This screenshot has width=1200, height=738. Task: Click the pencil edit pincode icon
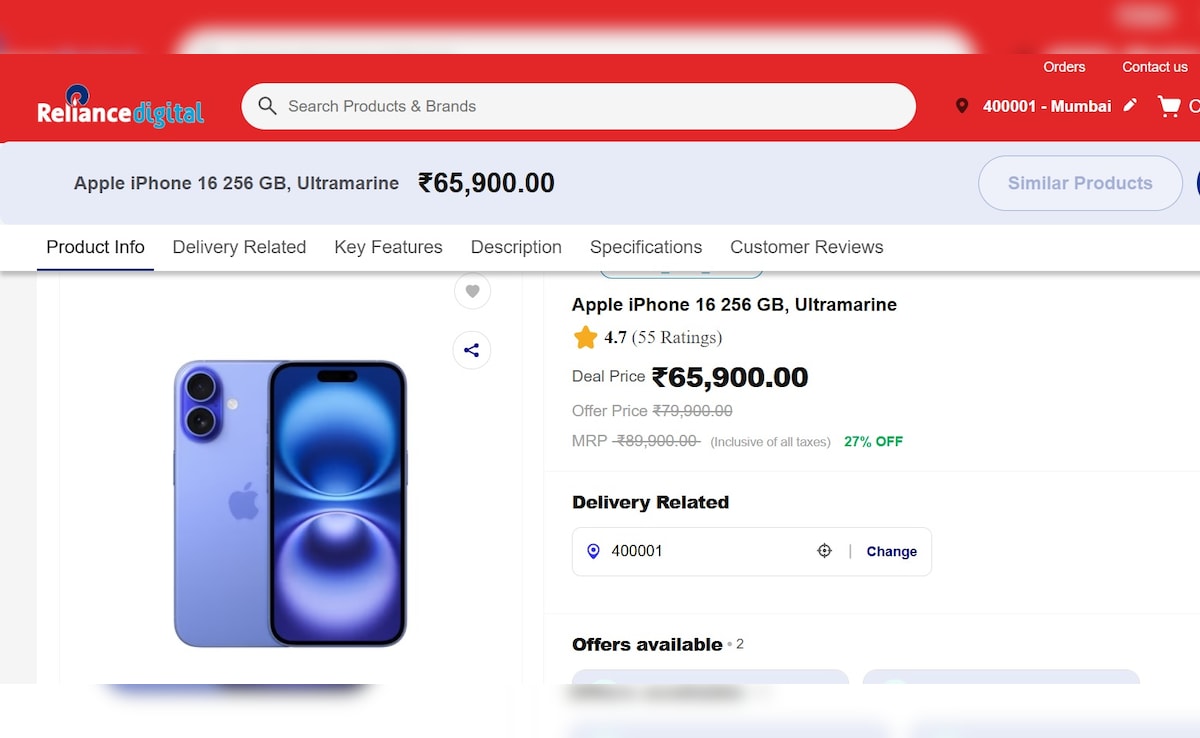click(x=1130, y=105)
